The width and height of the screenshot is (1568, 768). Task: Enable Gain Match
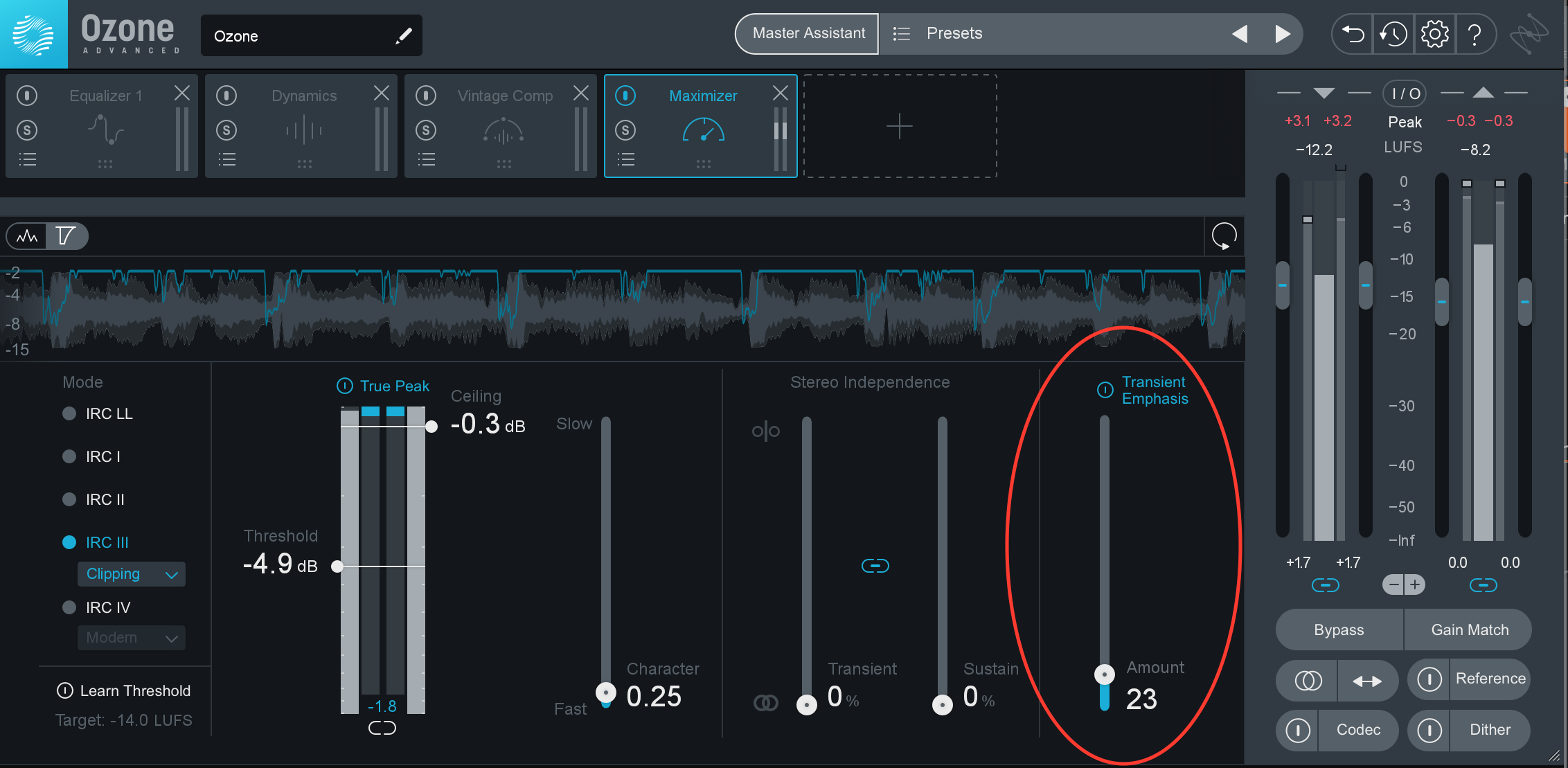coord(1469,630)
